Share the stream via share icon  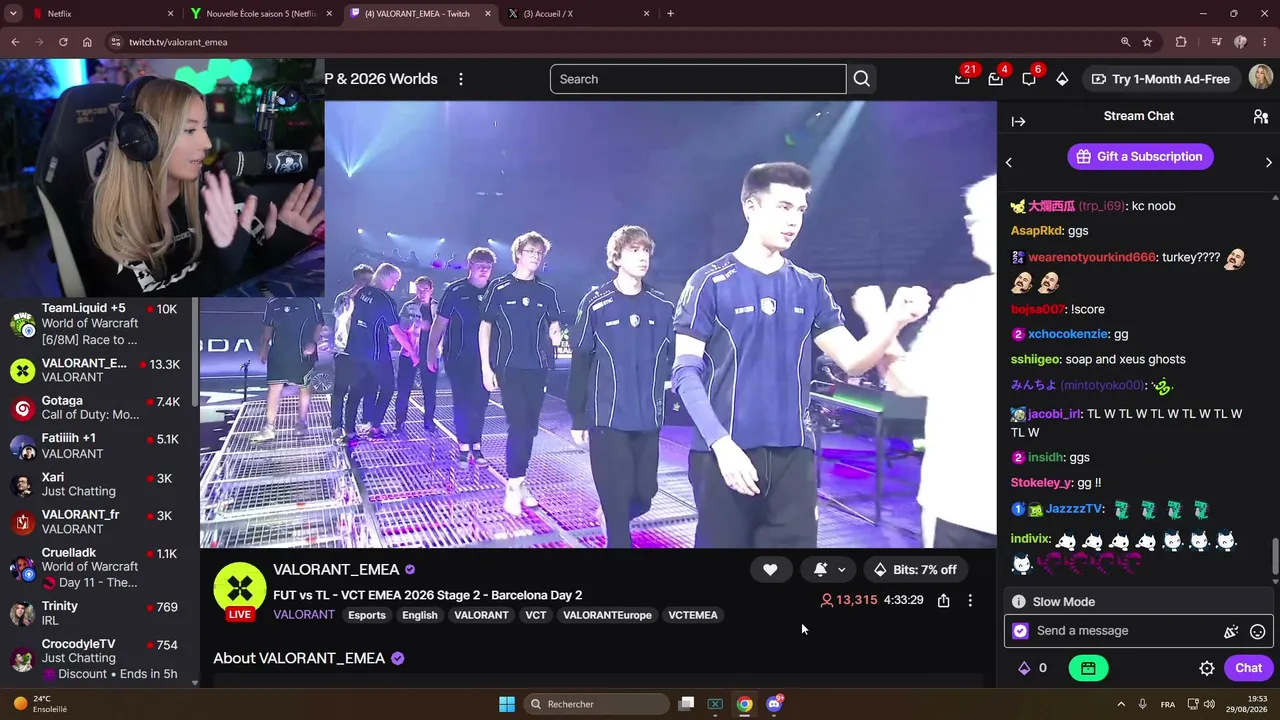[x=943, y=600]
